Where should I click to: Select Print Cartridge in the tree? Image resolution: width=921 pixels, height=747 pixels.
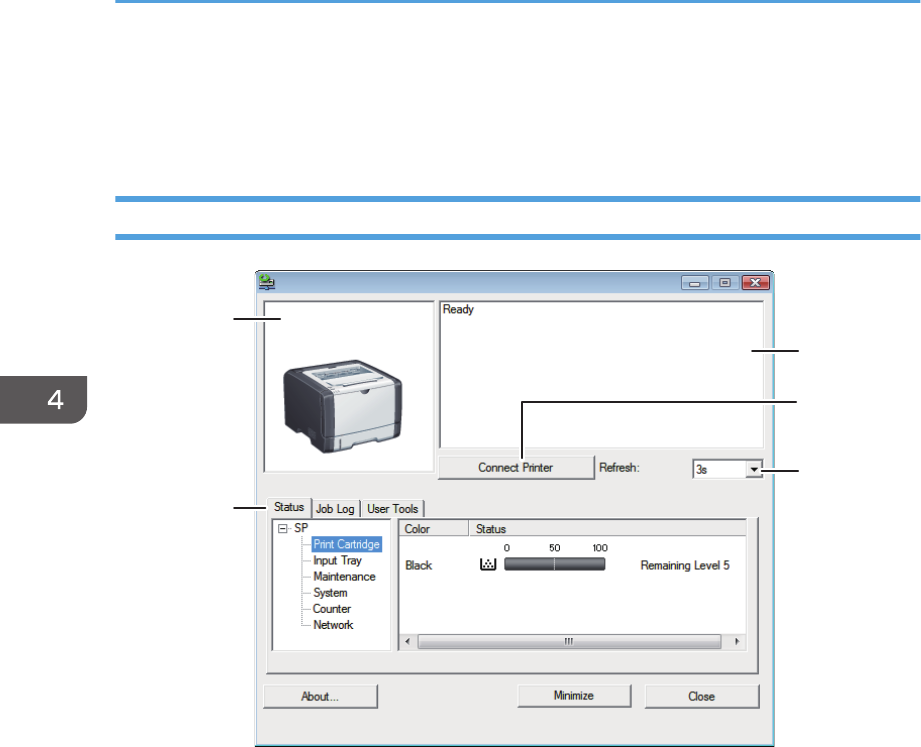(347, 544)
